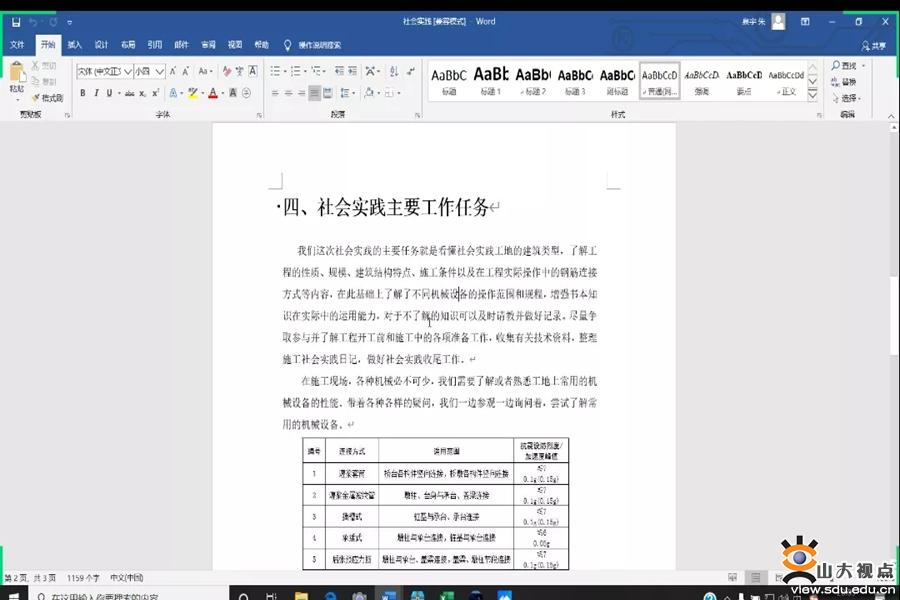Click the Paste icon
900x600 pixels.
(16, 77)
